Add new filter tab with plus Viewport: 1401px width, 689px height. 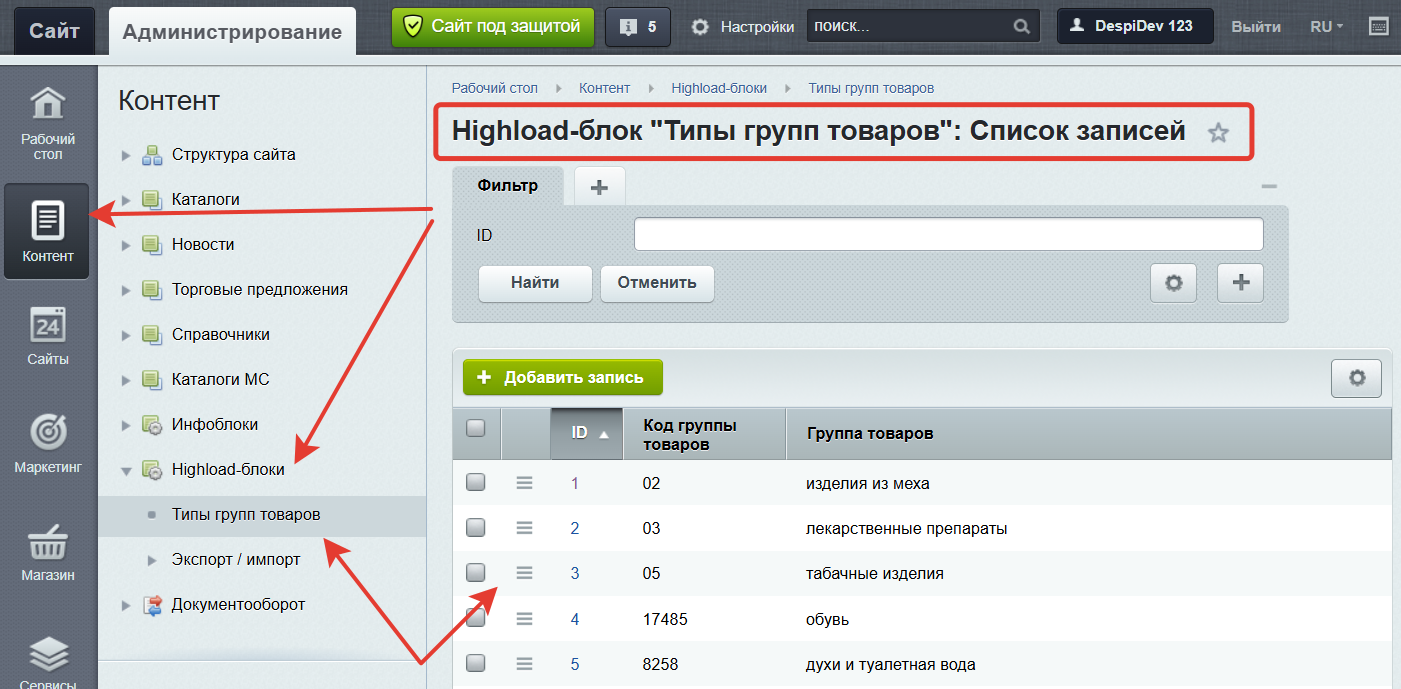coord(600,187)
